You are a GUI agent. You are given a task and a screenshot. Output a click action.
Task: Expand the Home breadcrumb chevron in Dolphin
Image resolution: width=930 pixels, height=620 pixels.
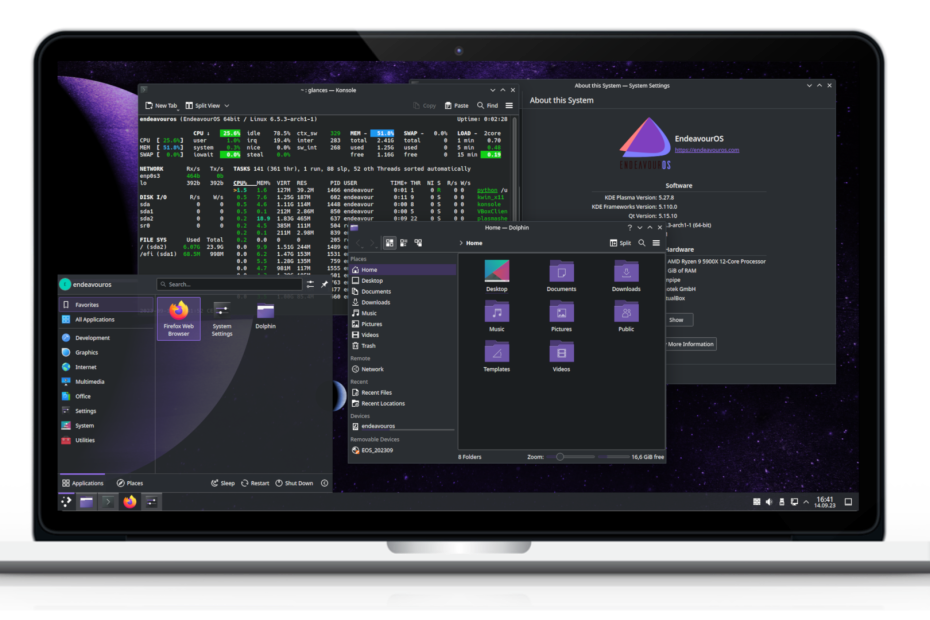460,243
